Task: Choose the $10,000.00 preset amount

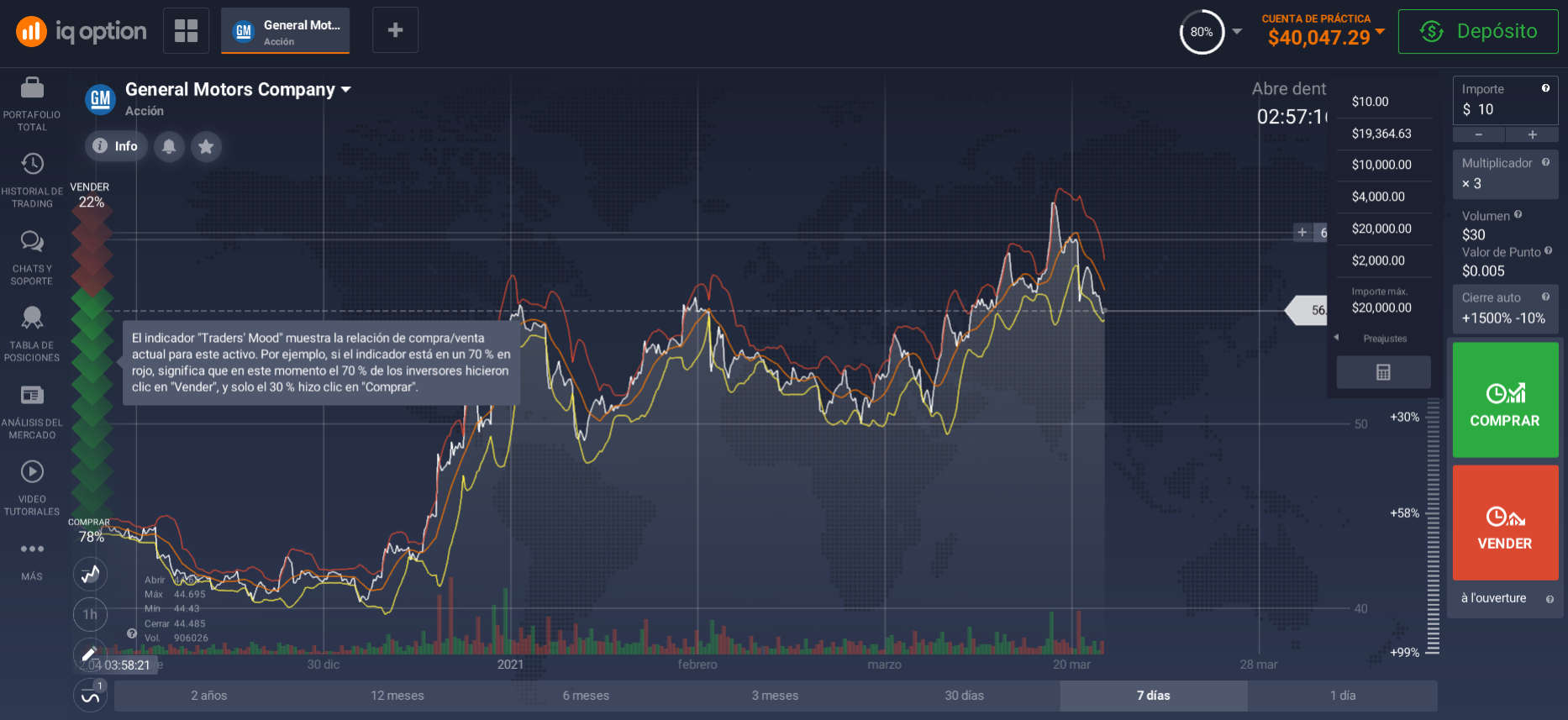Action: (x=1384, y=165)
